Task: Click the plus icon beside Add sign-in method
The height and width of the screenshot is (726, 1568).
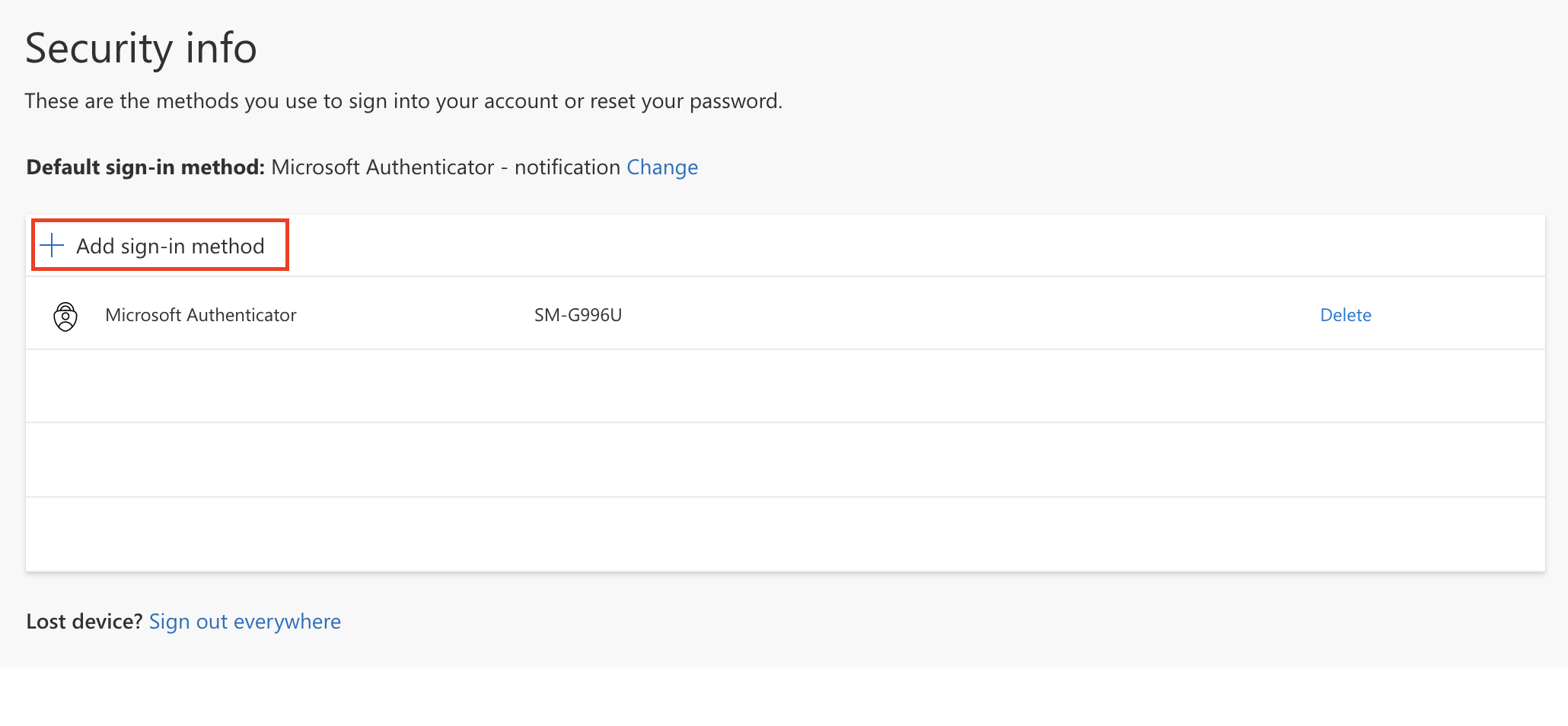Action: 52,246
